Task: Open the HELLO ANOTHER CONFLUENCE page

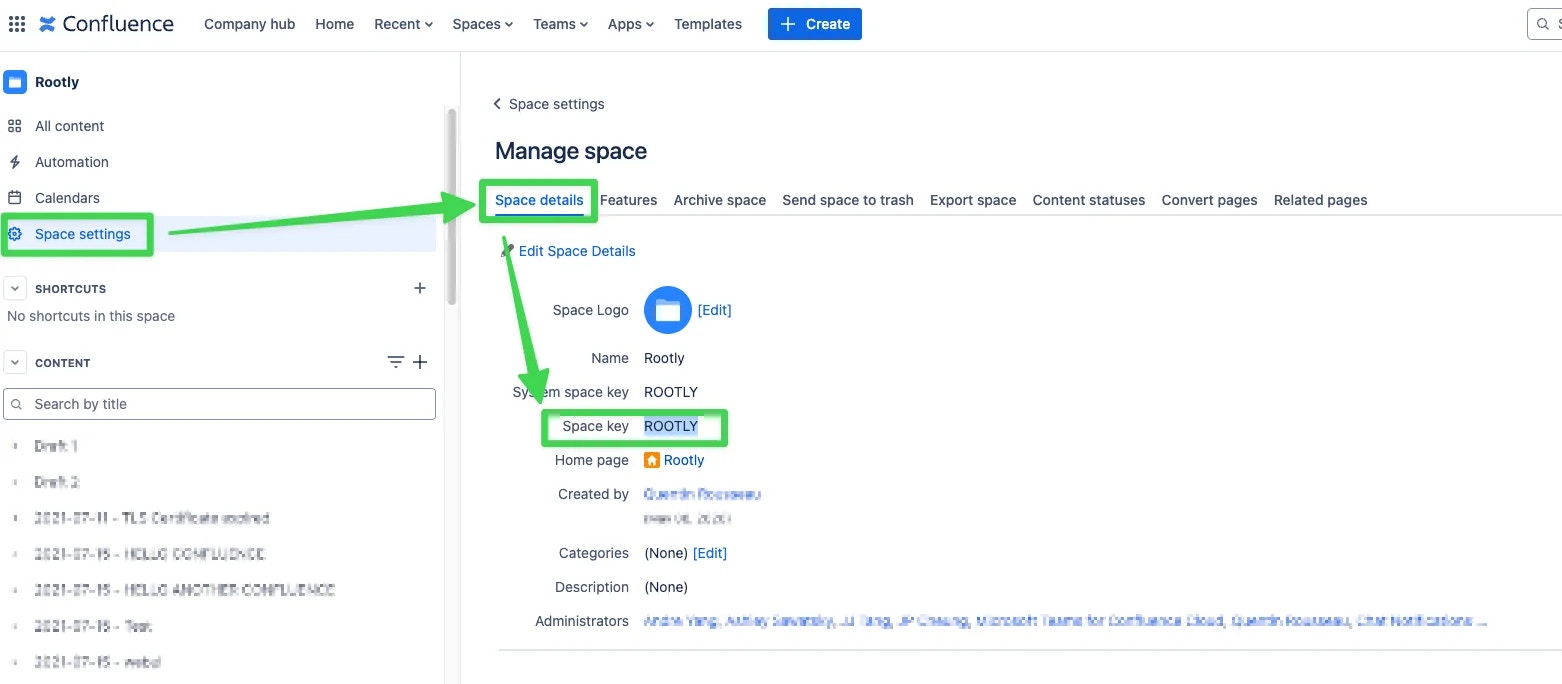Action: click(185, 590)
